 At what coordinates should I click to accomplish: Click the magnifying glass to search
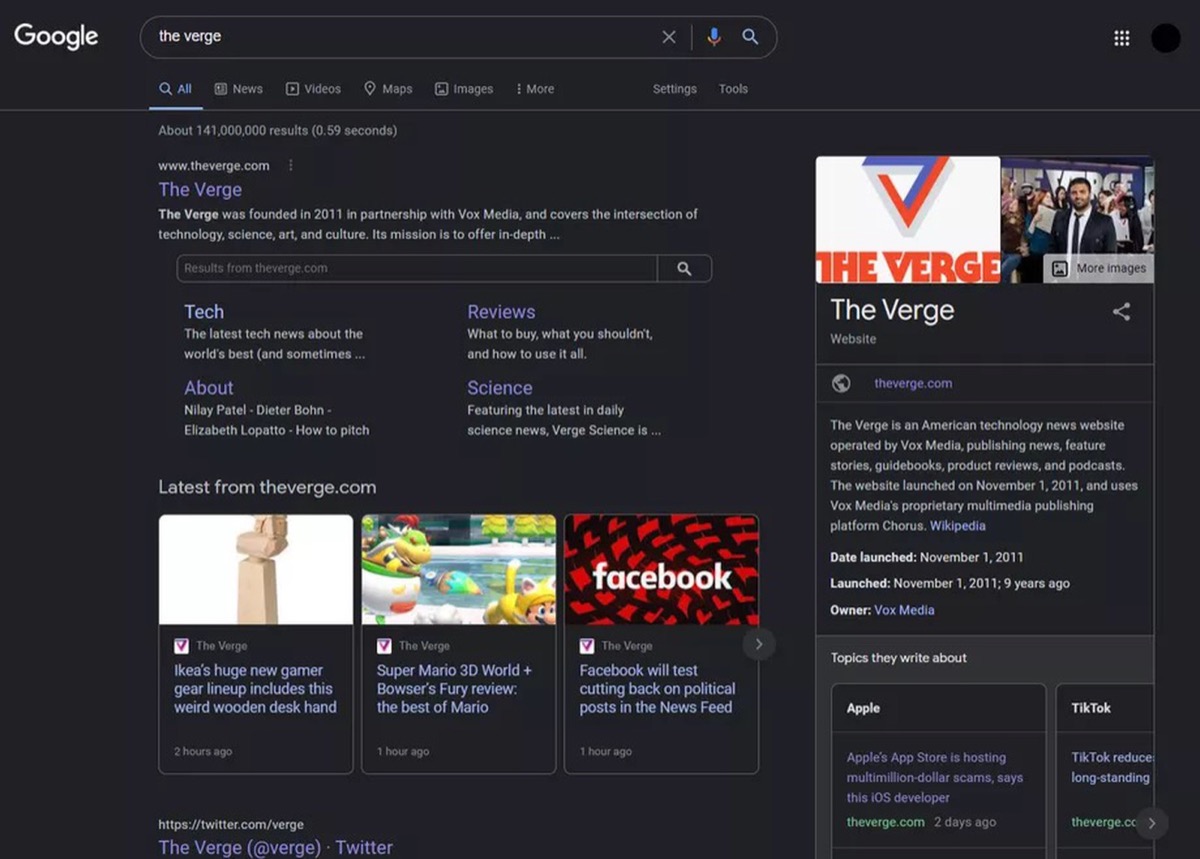click(x=750, y=36)
